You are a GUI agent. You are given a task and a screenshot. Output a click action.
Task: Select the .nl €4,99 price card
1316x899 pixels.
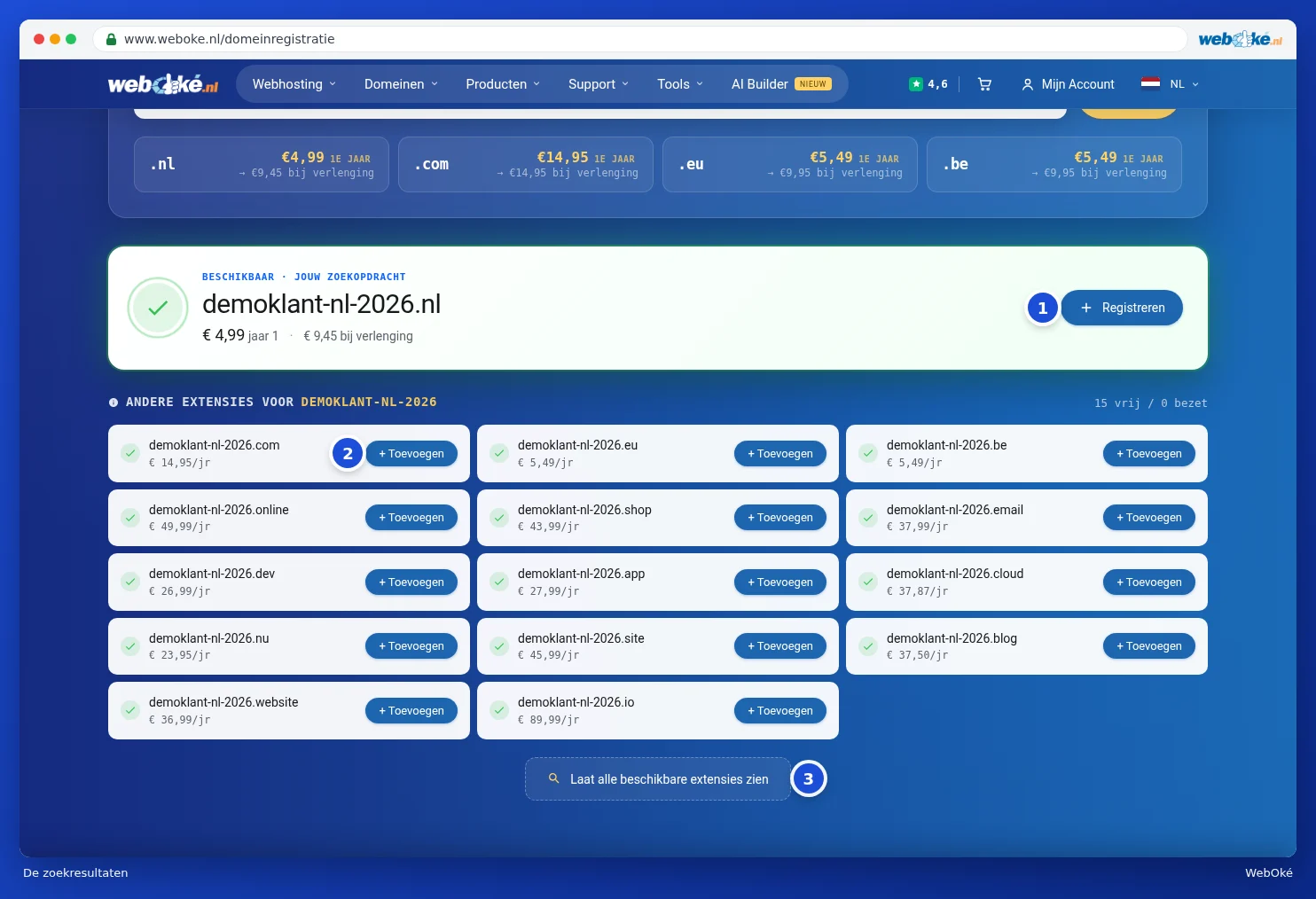(262, 164)
